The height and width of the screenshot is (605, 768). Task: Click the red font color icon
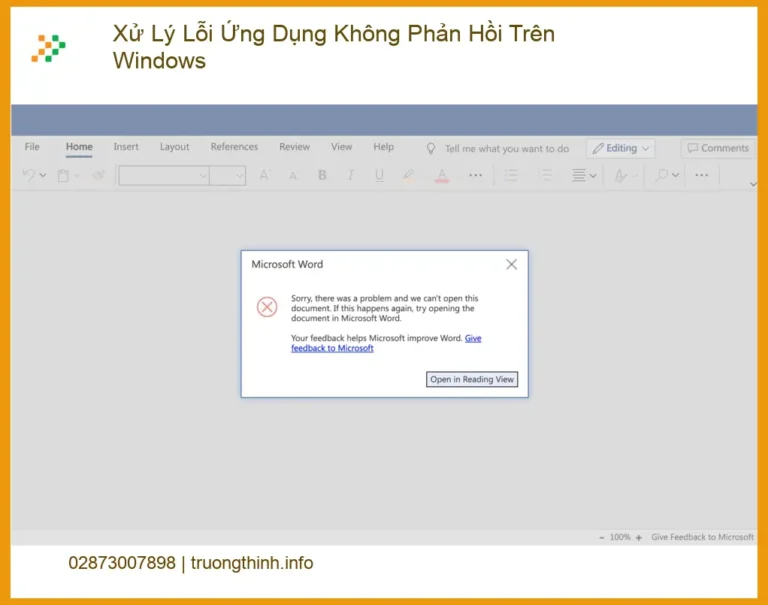pyautogui.click(x=442, y=175)
